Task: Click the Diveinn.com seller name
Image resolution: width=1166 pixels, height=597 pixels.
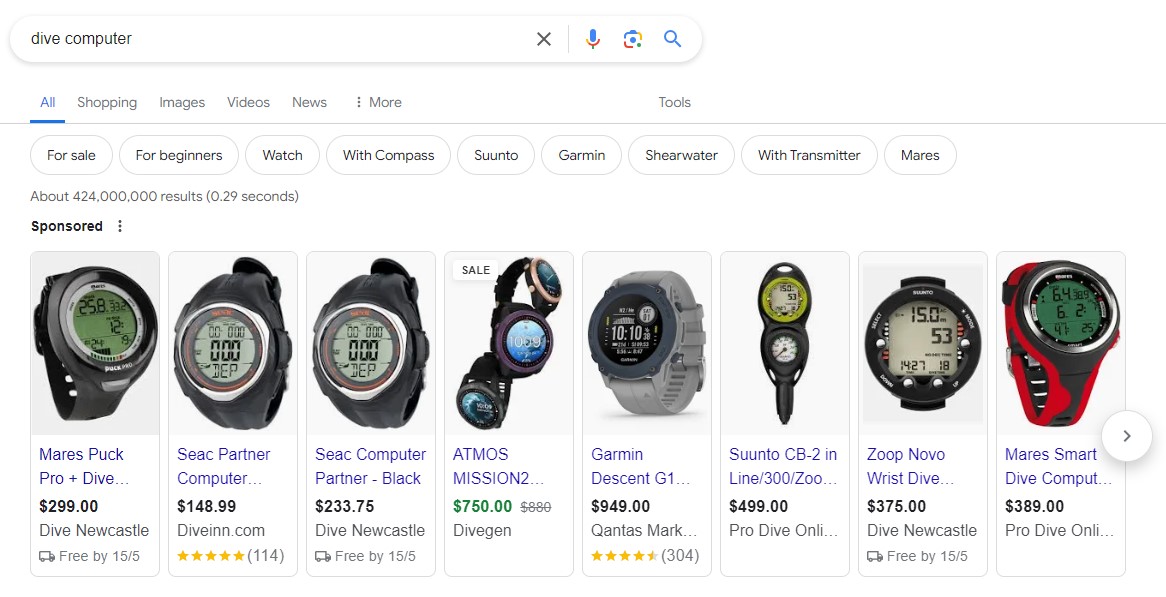Action: click(x=221, y=531)
